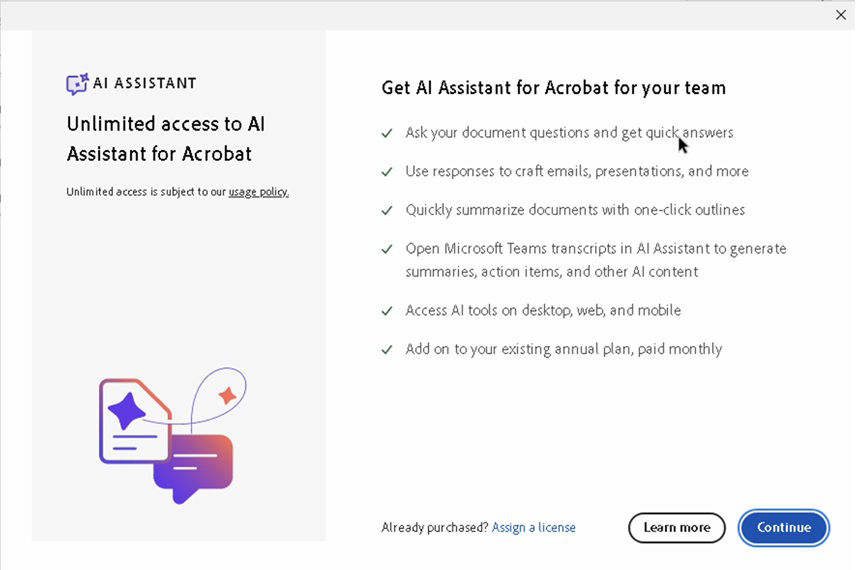Click checkmark beside Access AI tools on desktop
Image resolution: width=861 pixels, height=570 pixels.
click(387, 310)
